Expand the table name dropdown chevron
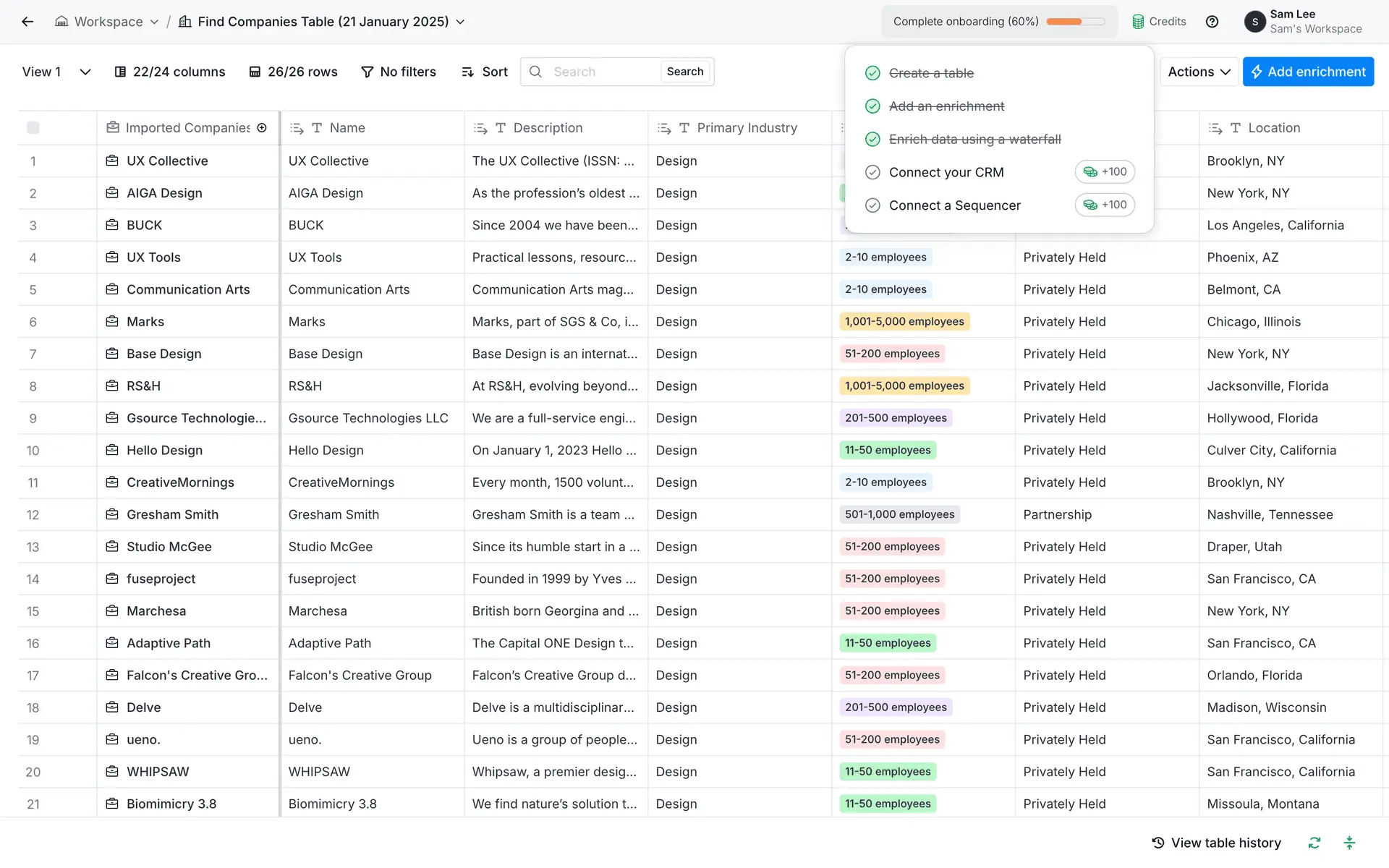Screen dimensions: 1389x868 (x=460, y=22)
